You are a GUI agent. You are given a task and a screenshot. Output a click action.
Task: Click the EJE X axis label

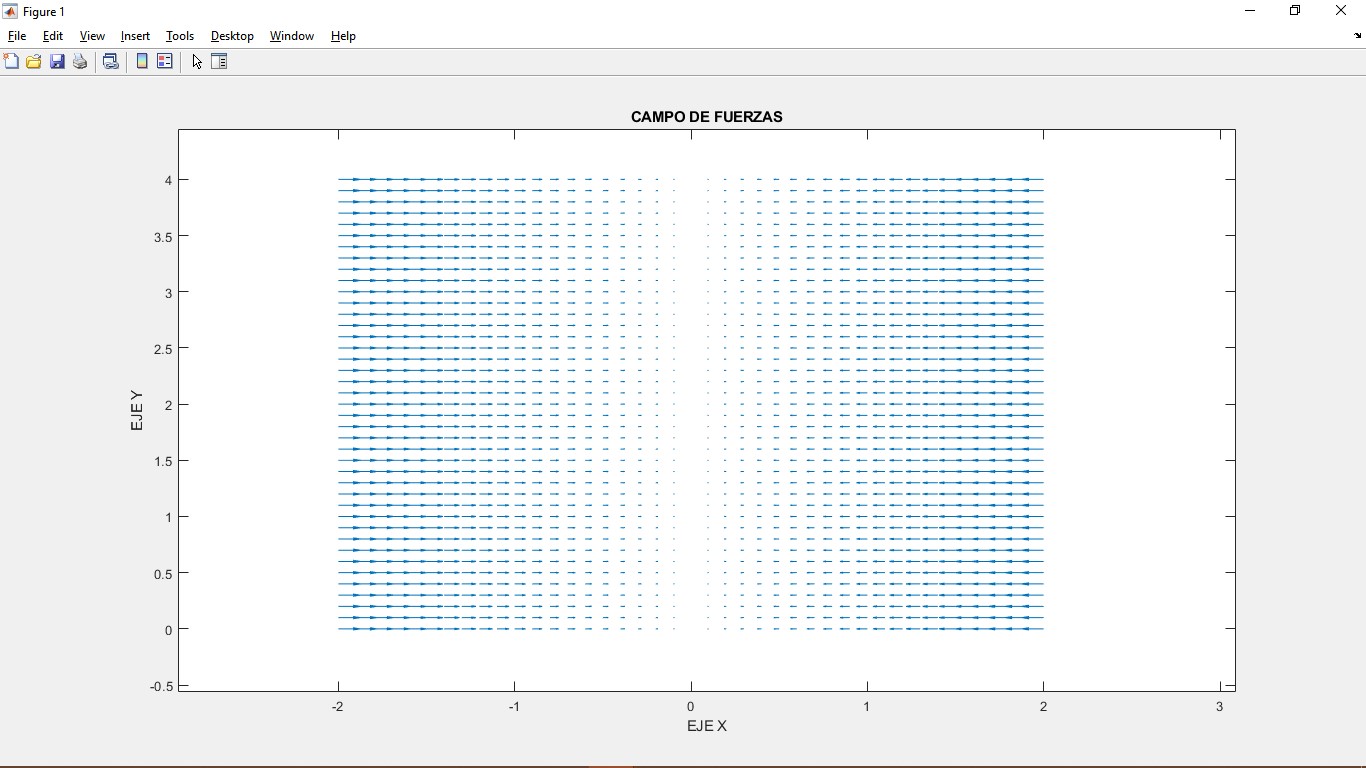point(706,726)
